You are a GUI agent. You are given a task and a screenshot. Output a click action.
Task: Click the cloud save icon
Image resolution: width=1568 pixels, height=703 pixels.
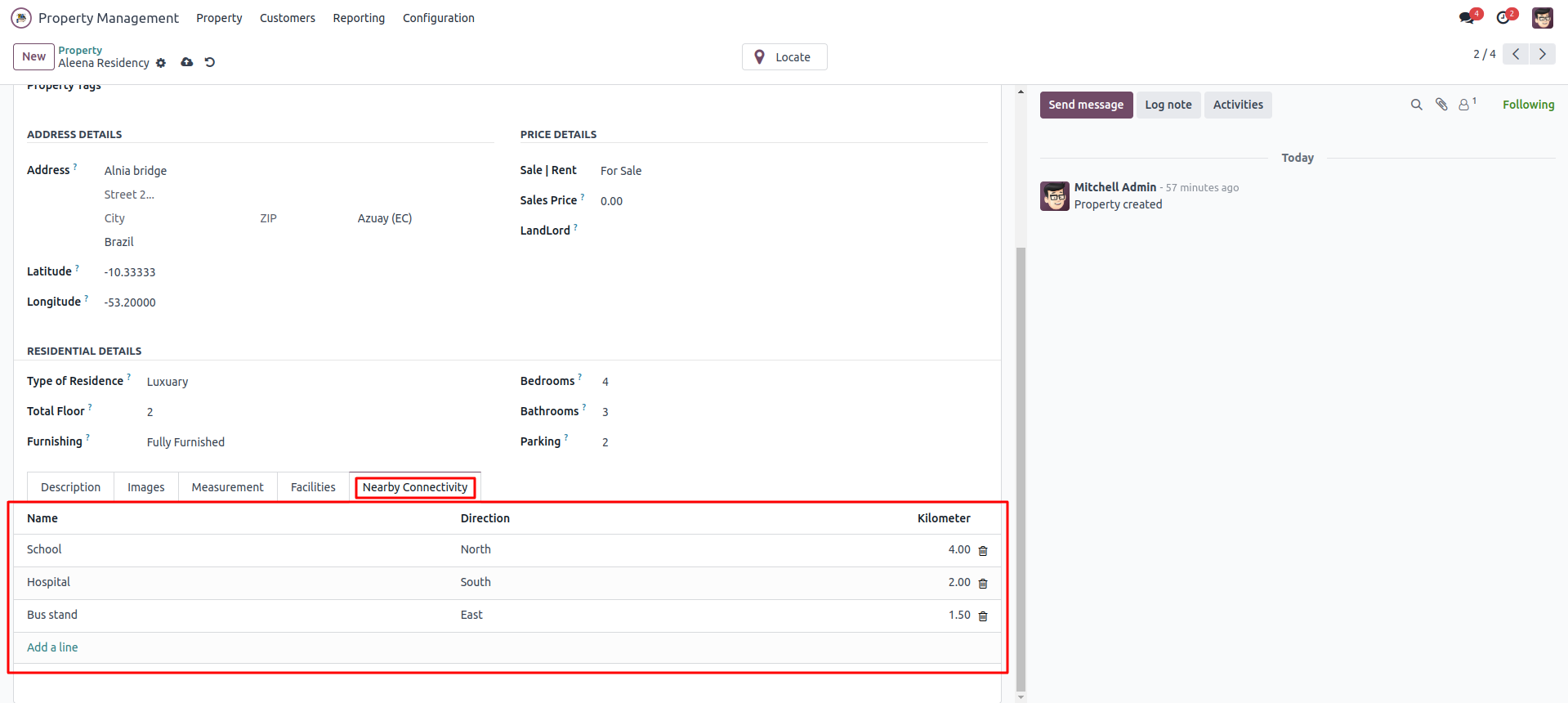187,62
